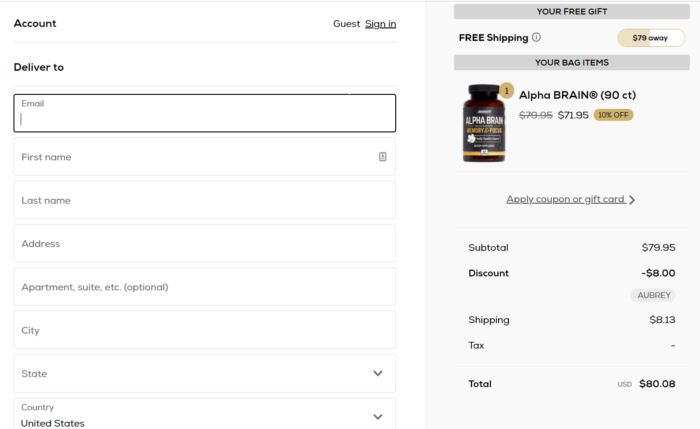Click the chevron arrow beside Apply coupon
The image size is (700, 429).
click(632, 200)
